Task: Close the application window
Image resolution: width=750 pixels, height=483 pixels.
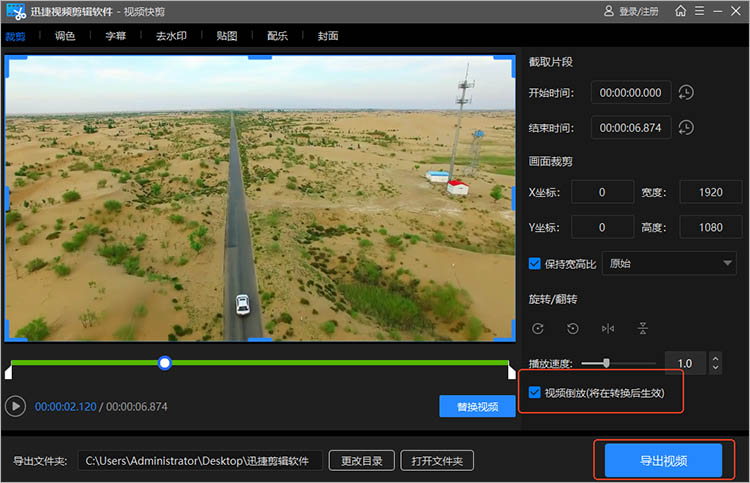Action: coord(736,11)
